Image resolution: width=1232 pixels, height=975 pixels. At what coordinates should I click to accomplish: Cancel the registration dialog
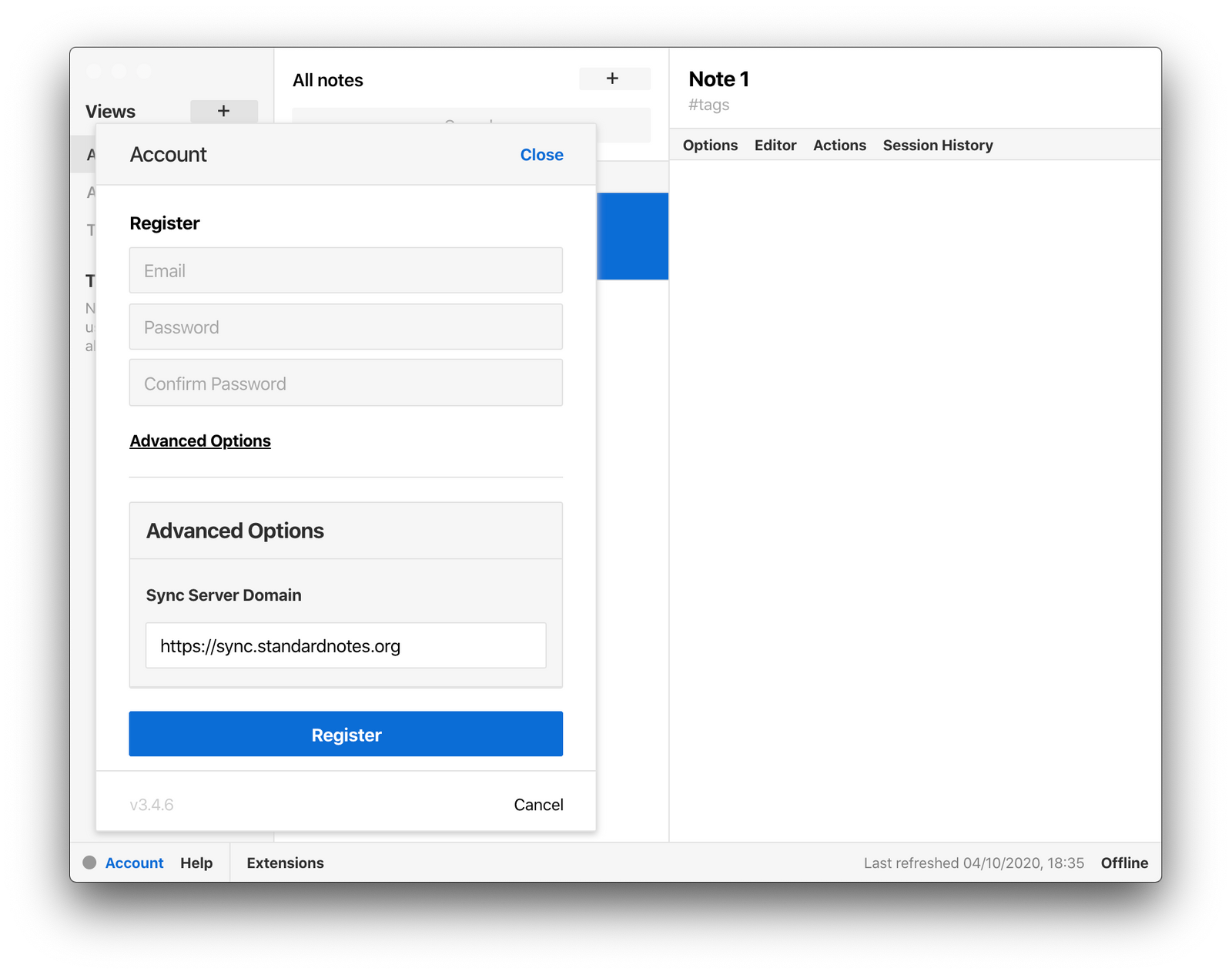pos(538,804)
